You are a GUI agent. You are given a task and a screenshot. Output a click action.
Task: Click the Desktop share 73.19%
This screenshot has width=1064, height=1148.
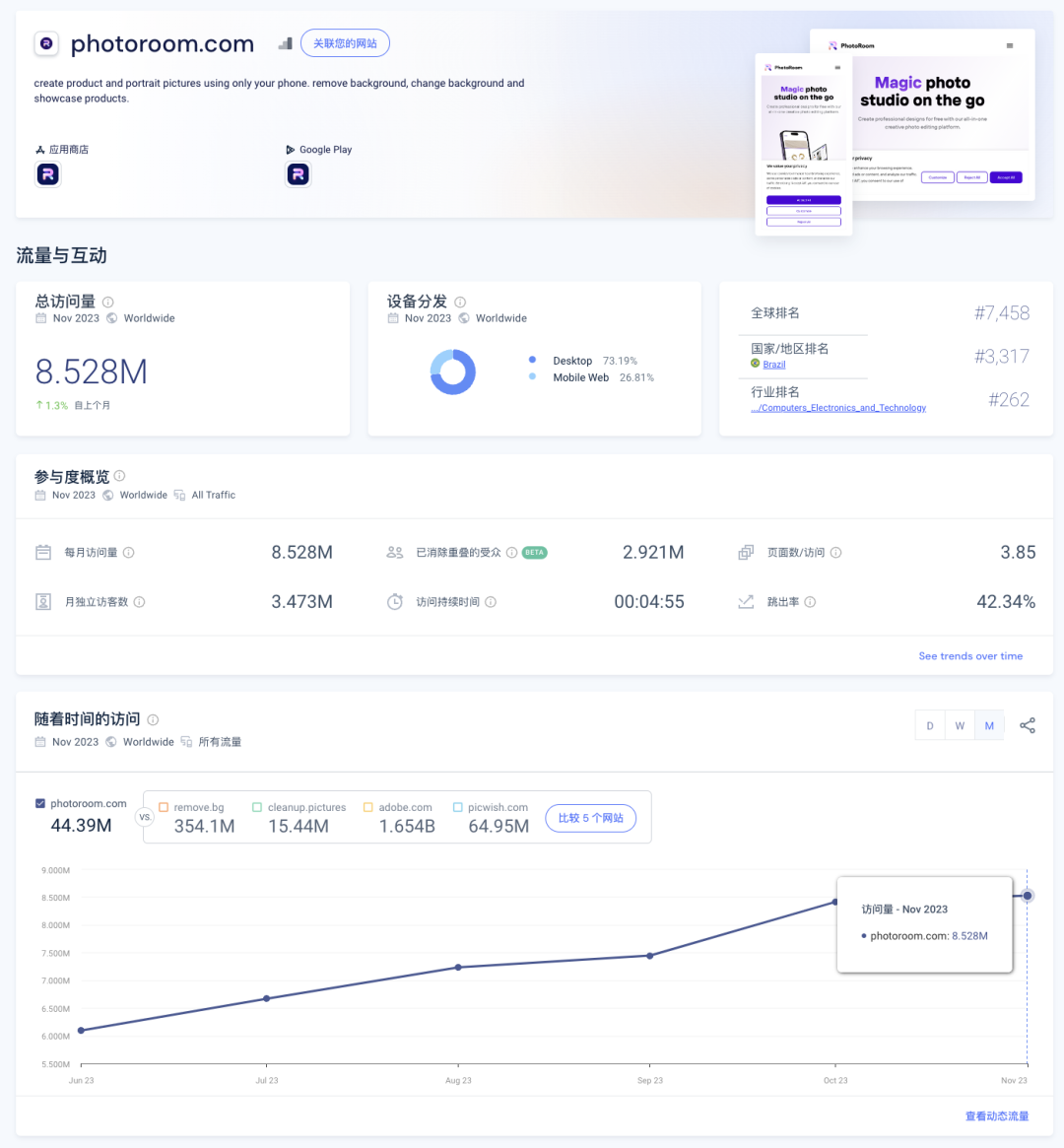point(620,361)
